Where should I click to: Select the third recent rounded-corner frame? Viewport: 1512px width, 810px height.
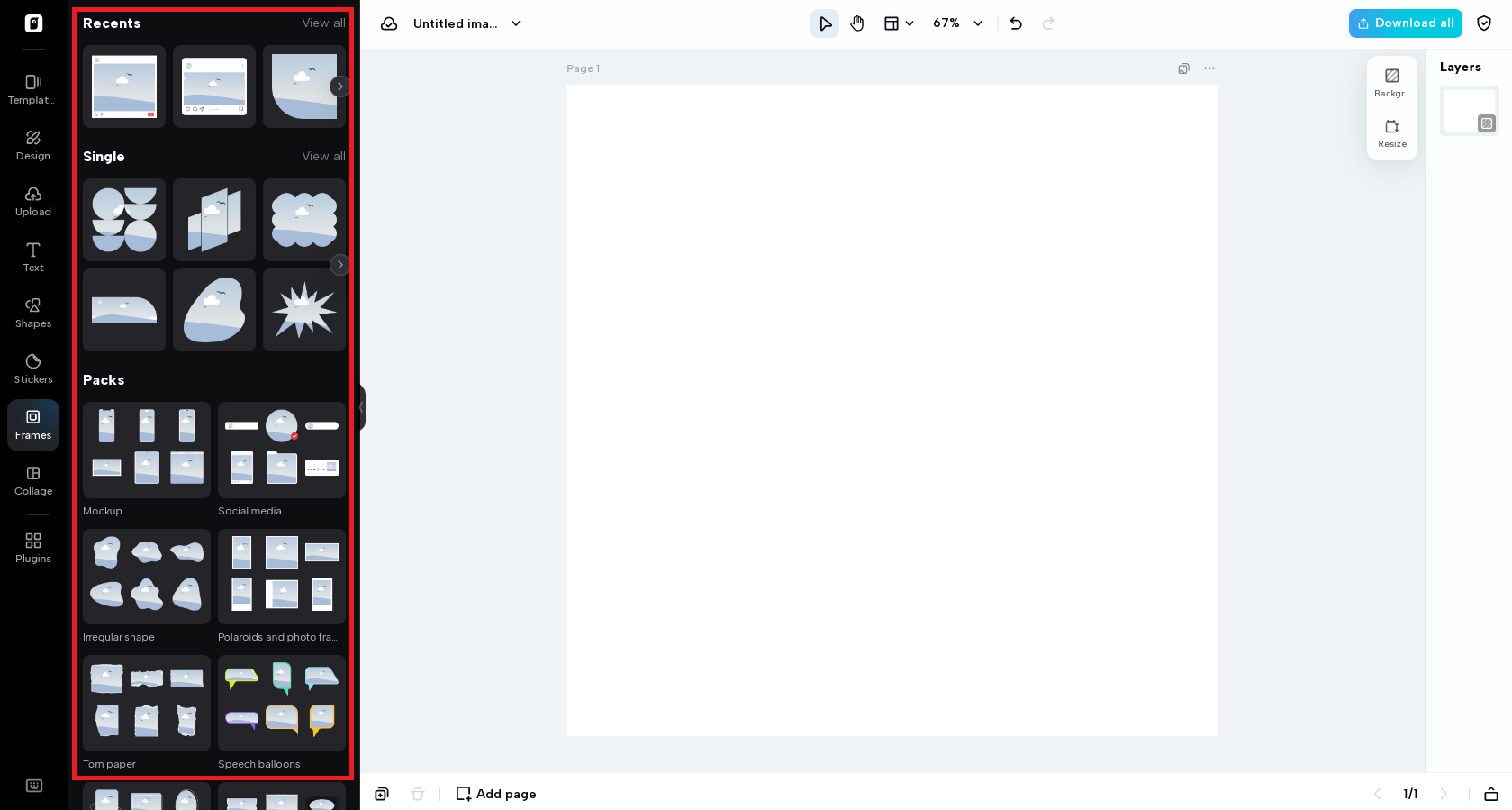[304, 86]
